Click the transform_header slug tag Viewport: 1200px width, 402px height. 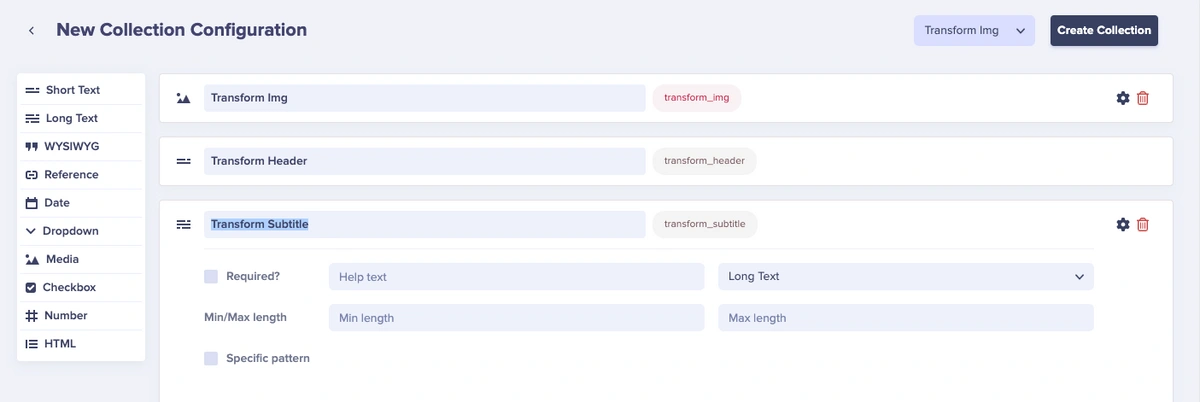pyautogui.click(x=704, y=161)
